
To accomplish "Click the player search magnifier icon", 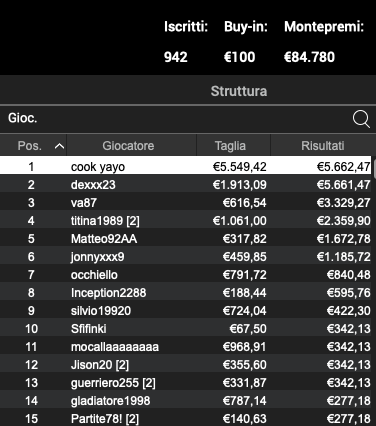I will (361, 119).
